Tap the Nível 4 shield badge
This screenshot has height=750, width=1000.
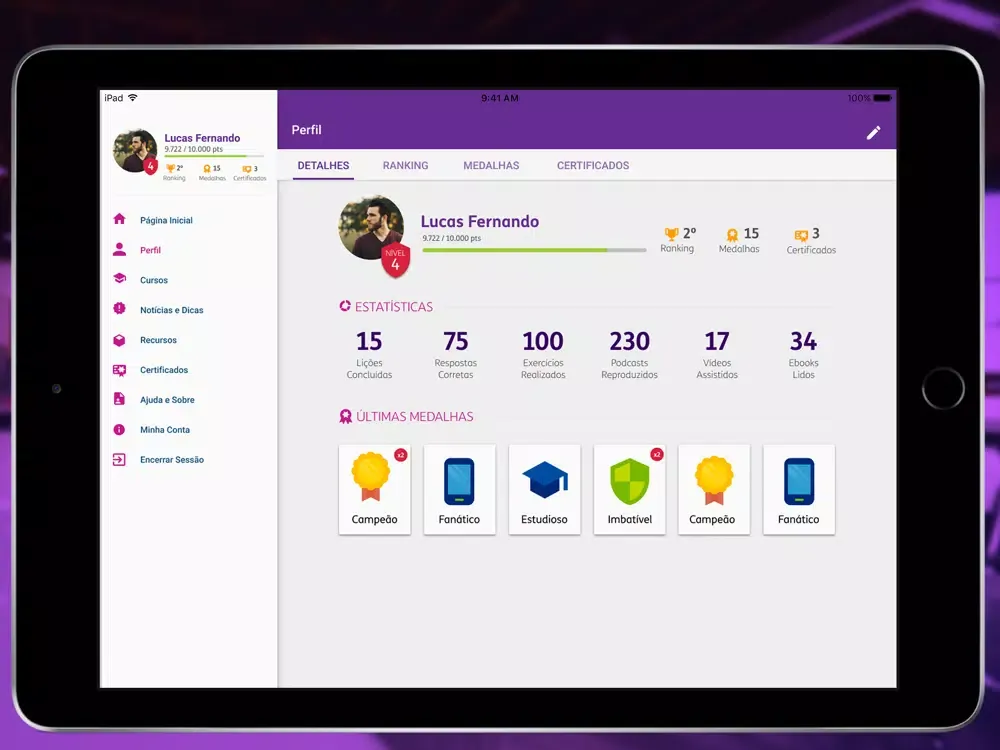pyautogui.click(x=395, y=260)
